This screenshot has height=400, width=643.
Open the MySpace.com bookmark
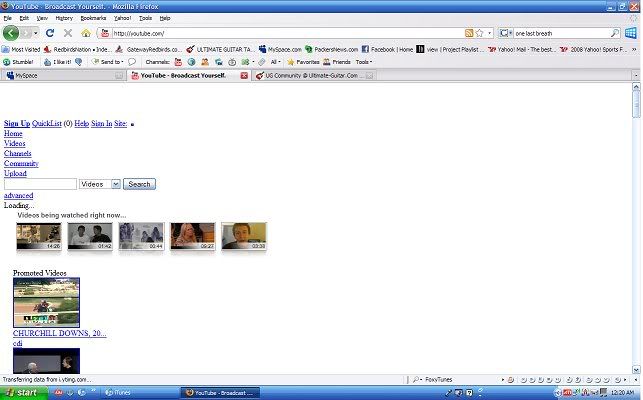coord(280,49)
